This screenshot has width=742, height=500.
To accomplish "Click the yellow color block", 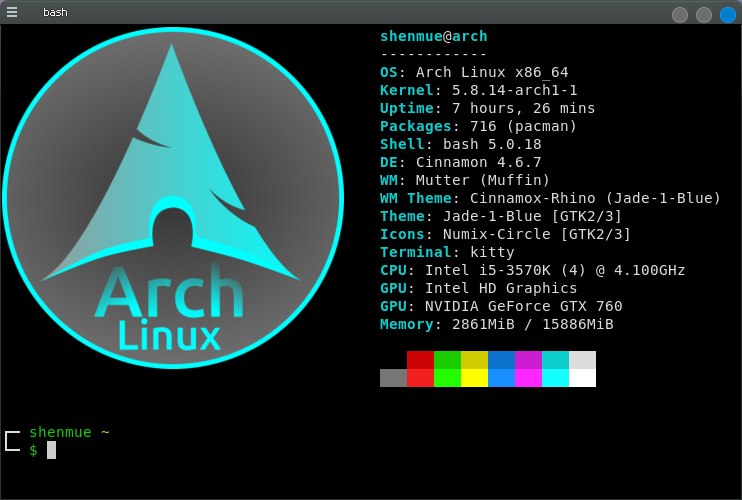I will coord(474,369).
